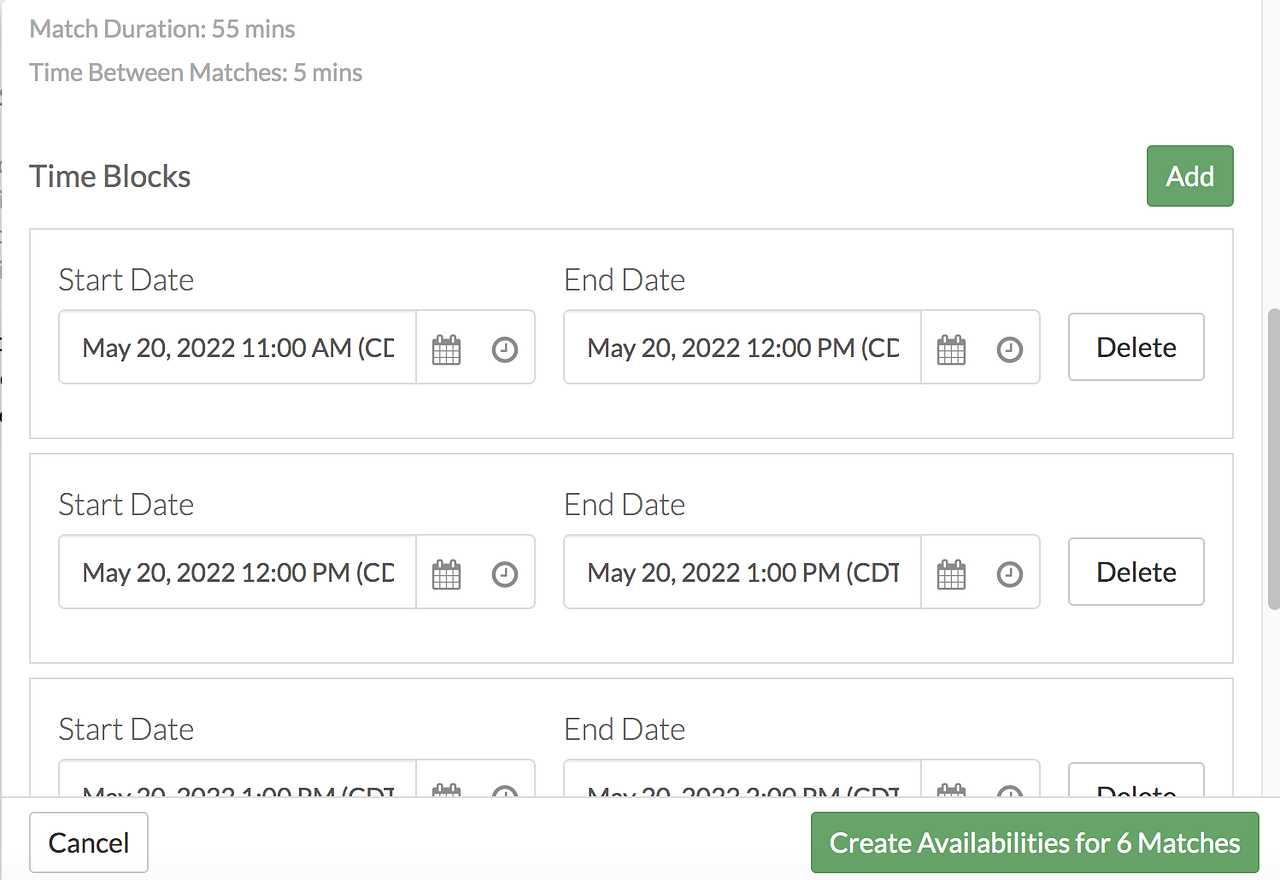Image resolution: width=1280 pixels, height=880 pixels.
Task: Edit second block's 12:00 PM start date field
Action: point(238,573)
